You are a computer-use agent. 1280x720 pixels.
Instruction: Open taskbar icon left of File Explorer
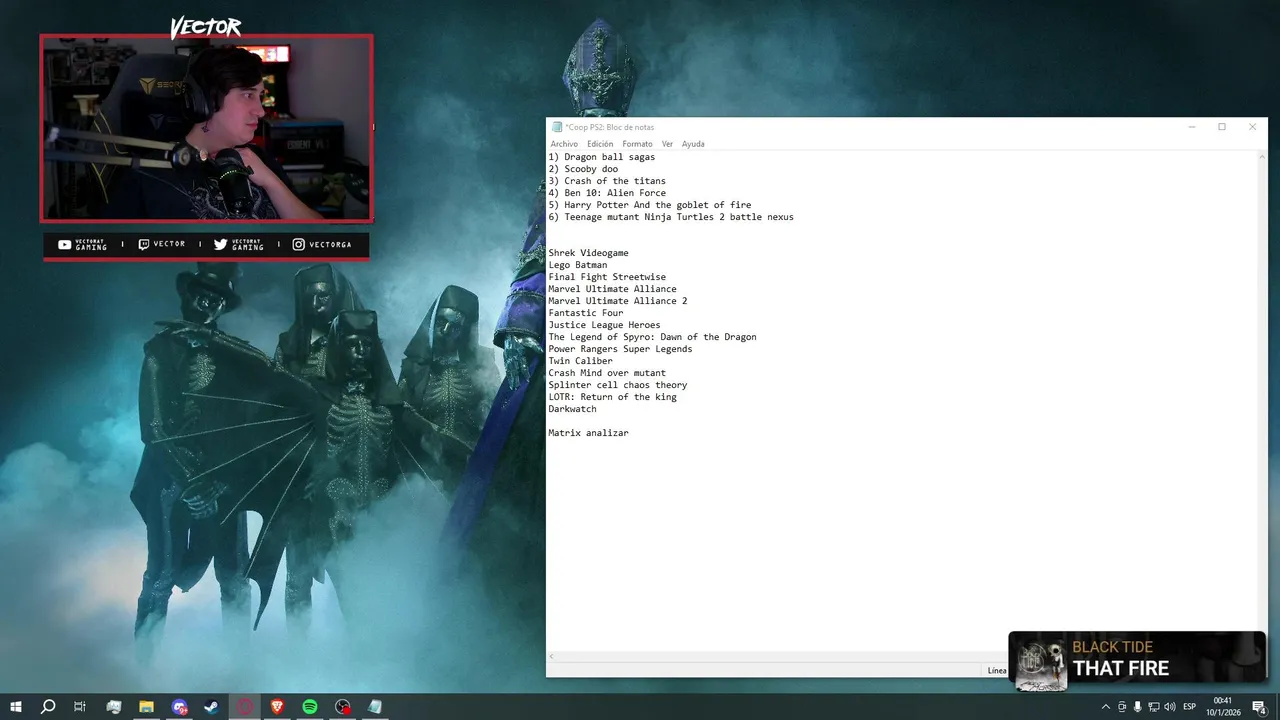point(114,707)
